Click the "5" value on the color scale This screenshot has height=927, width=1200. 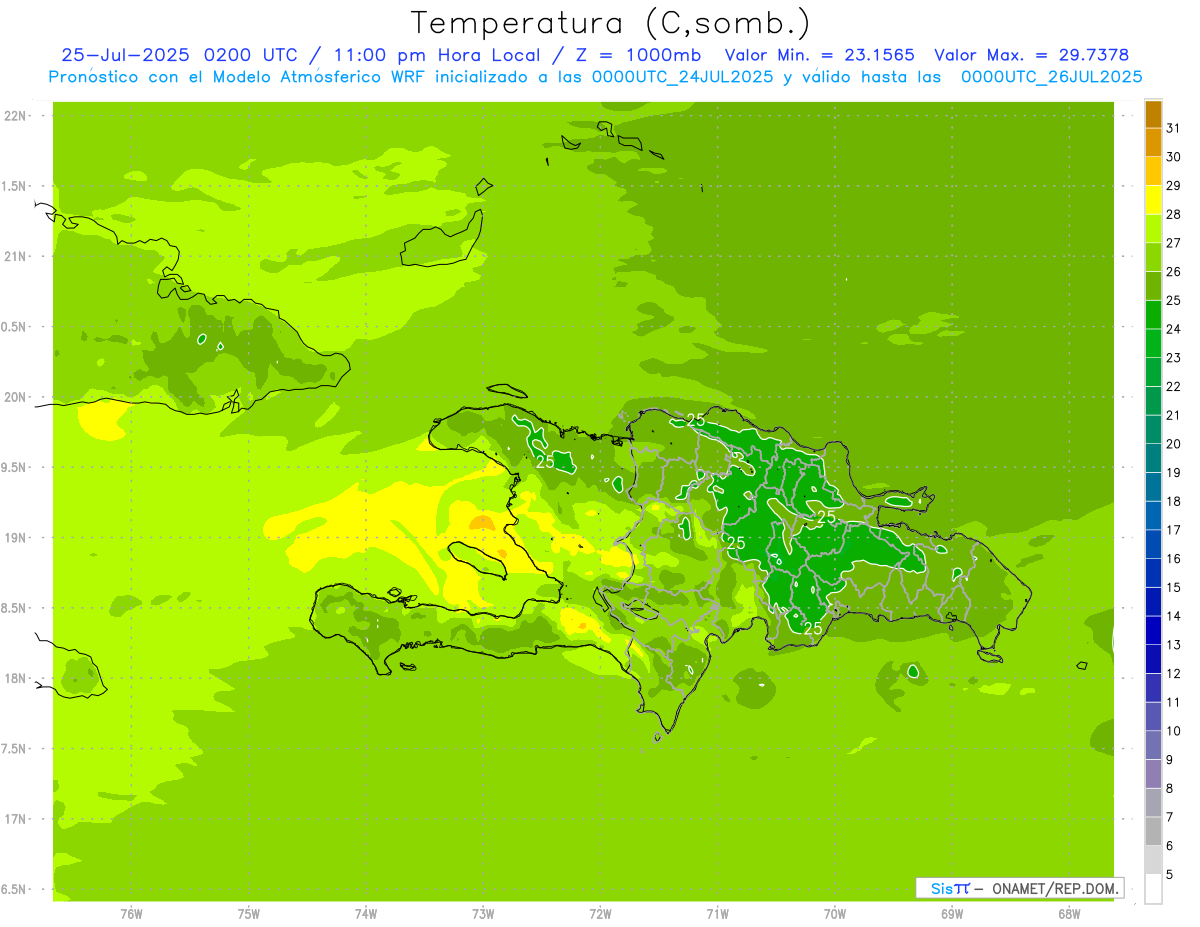pyautogui.click(x=1170, y=875)
